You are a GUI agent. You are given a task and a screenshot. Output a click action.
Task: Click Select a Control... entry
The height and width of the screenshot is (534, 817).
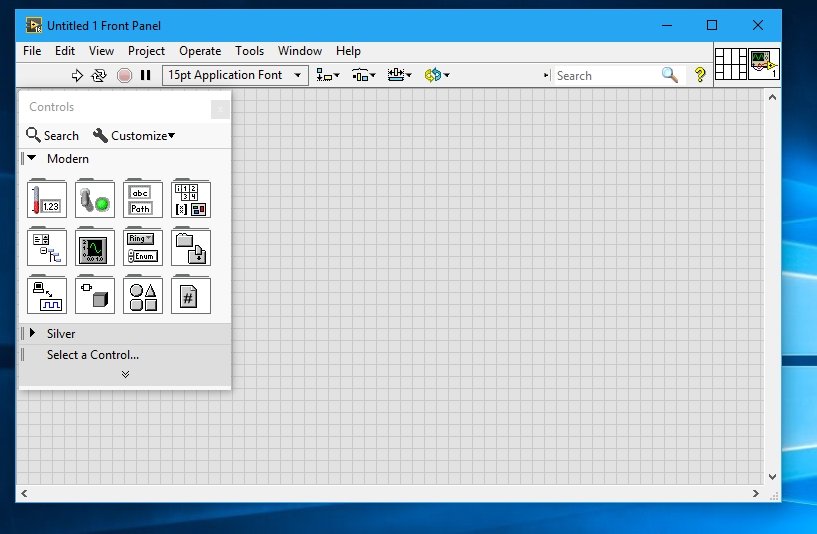coord(93,355)
